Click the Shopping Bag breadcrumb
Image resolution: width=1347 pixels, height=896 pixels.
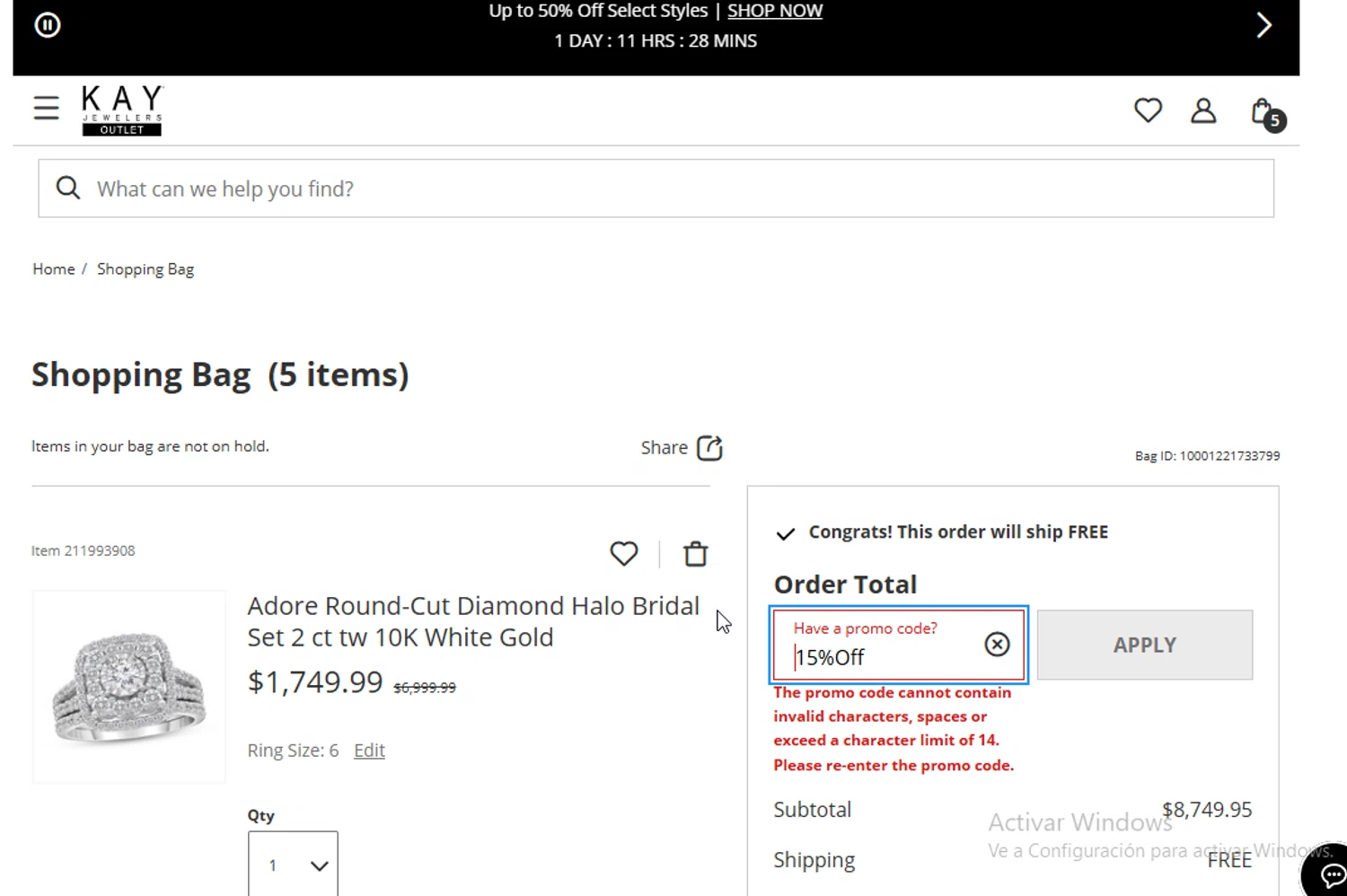point(145,269)
